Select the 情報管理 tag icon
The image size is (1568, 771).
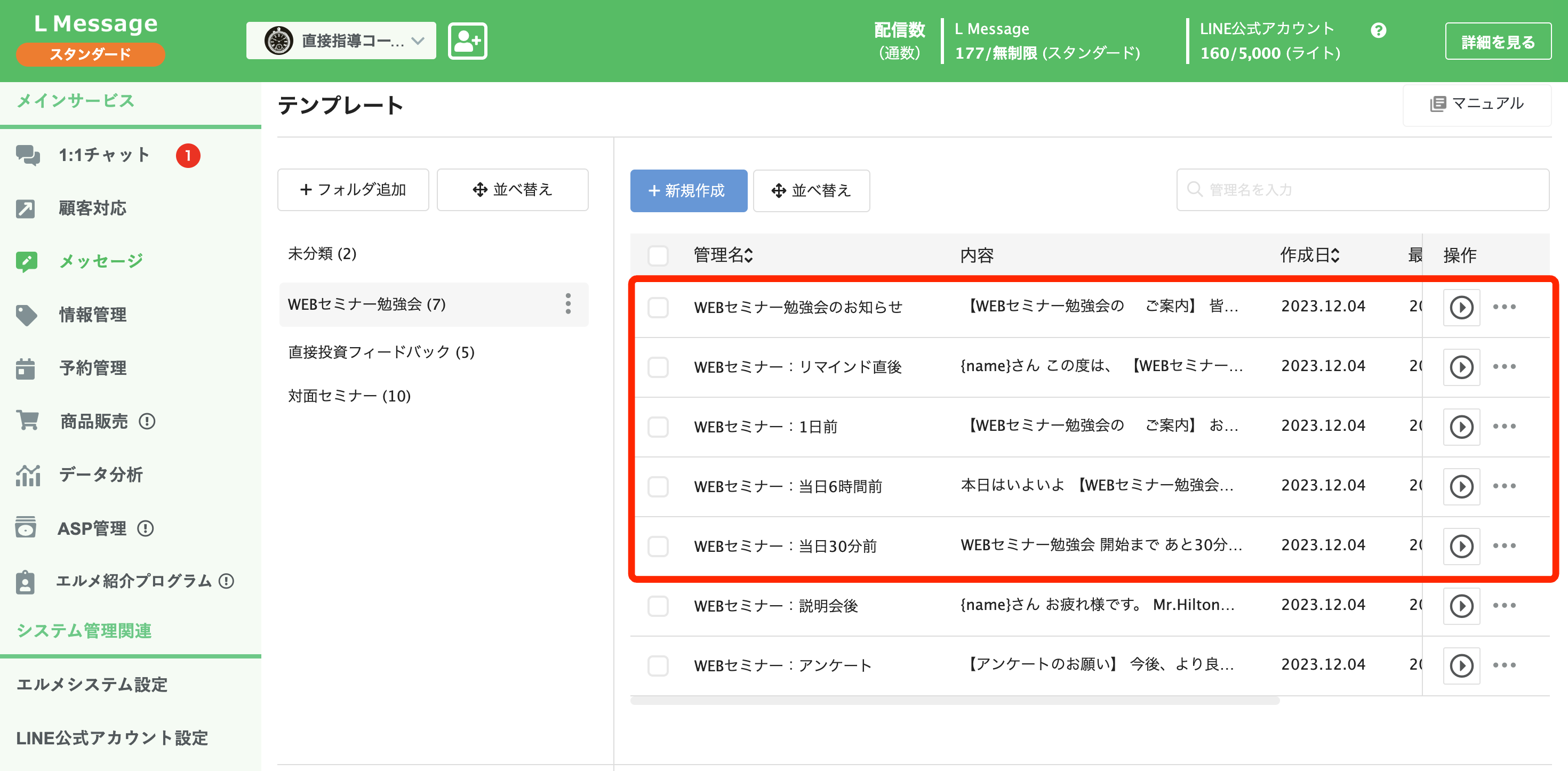click(x=26, y=315)
